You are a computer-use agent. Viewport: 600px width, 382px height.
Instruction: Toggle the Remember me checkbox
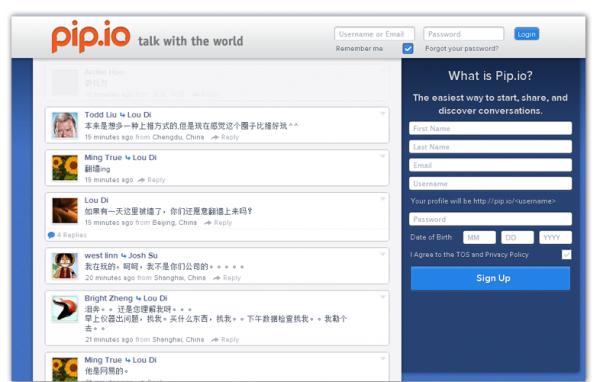[408, 49]
